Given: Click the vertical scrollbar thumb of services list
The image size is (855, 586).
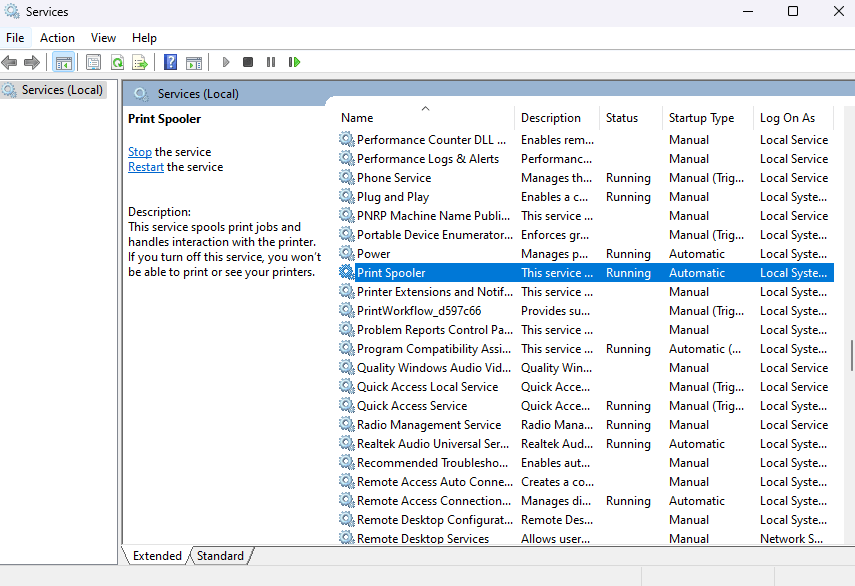Looking at the screenshot, I should (852, 355).
